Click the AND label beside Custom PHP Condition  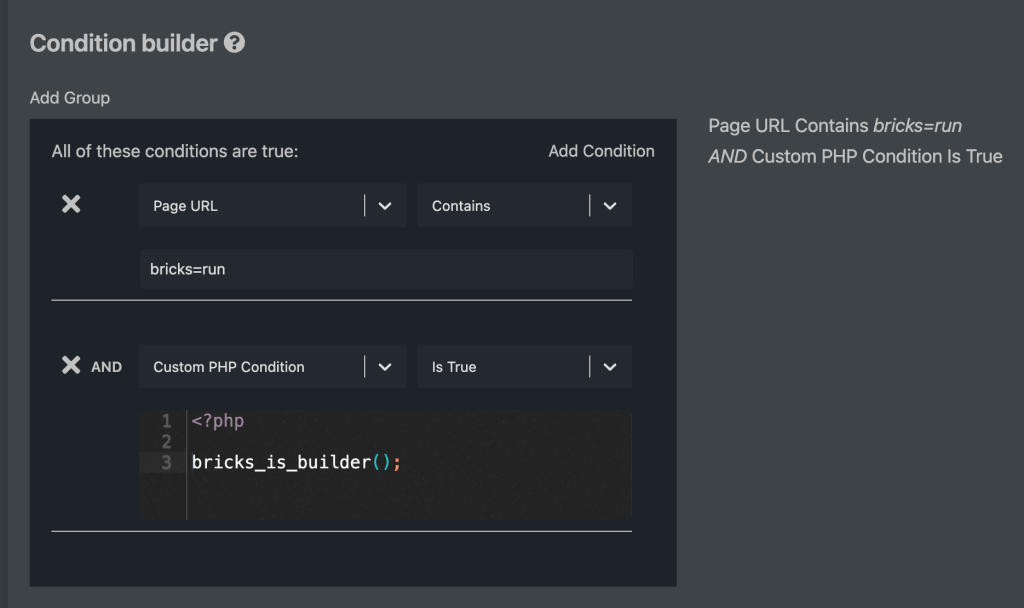point(106,367)
